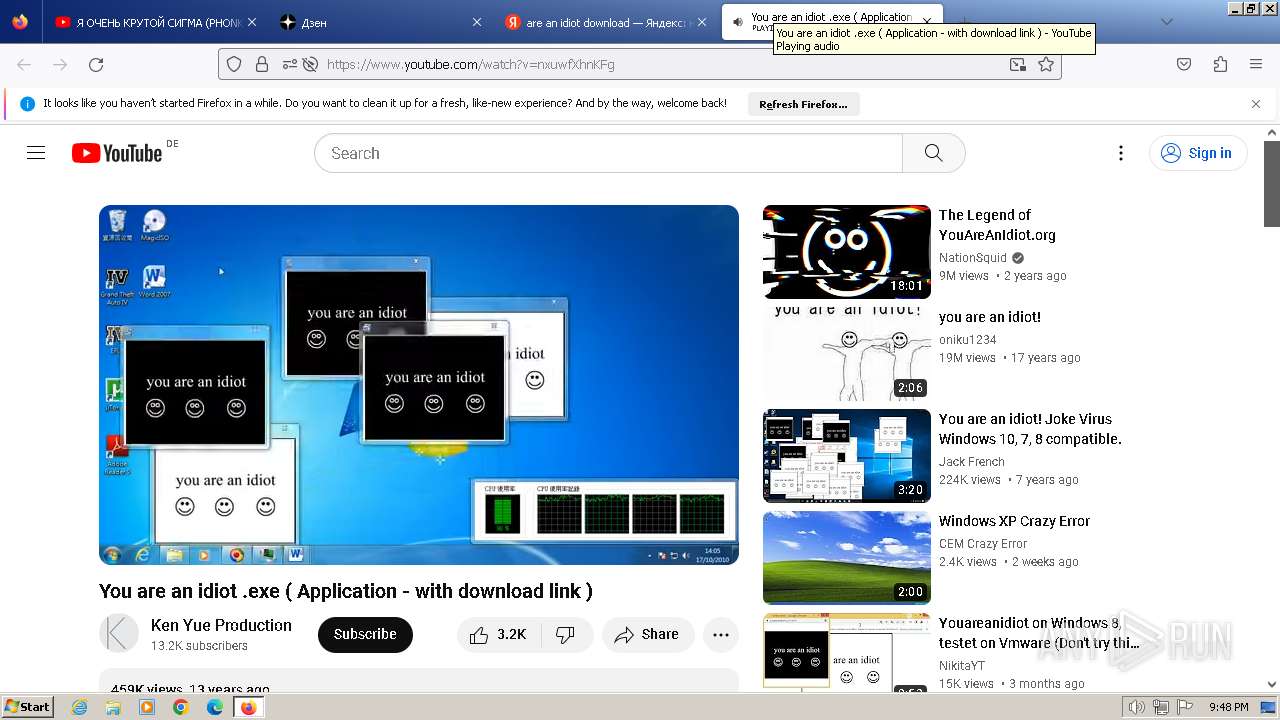
Task: Open Joke Virus Windows 10 video thumbnail
Action: point(847,456)
